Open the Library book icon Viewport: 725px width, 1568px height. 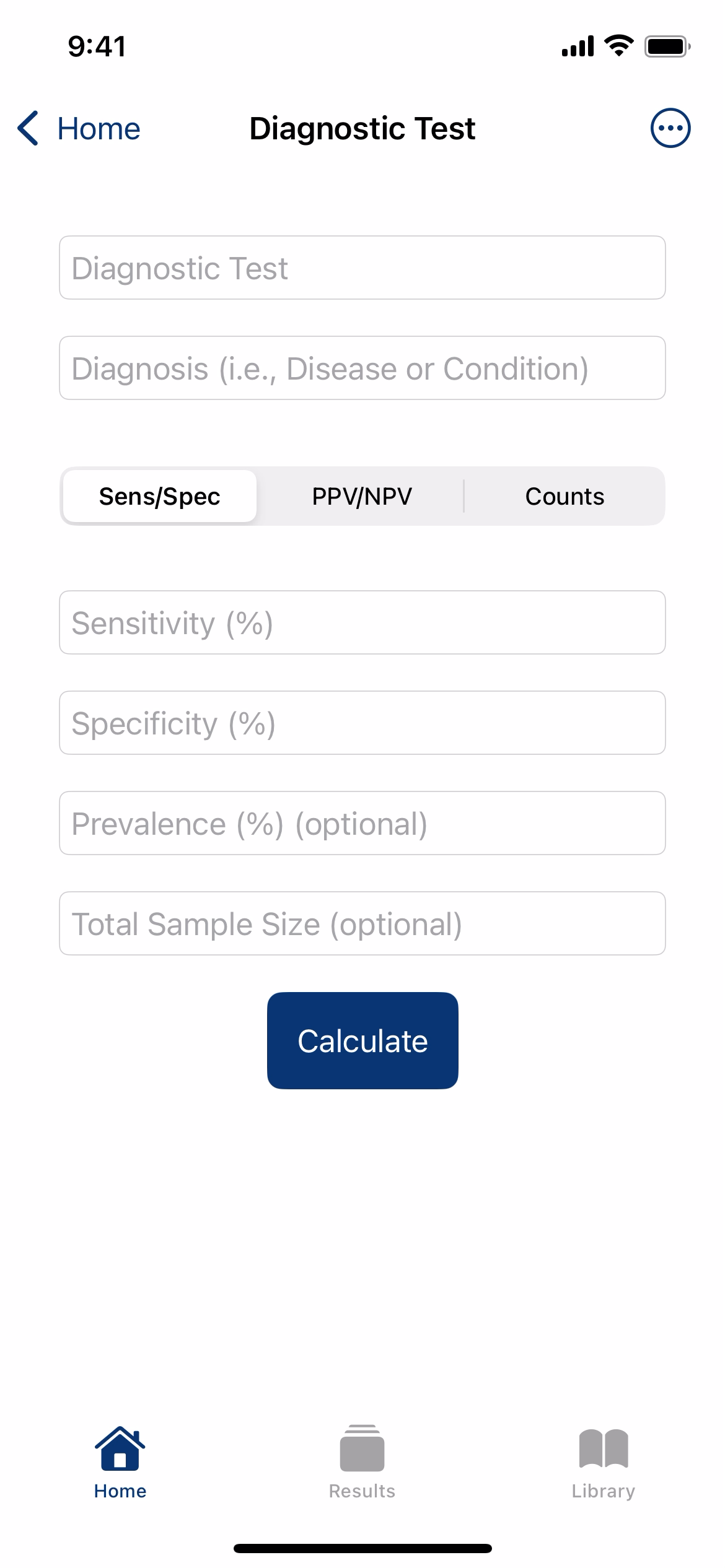[604, 1448]
